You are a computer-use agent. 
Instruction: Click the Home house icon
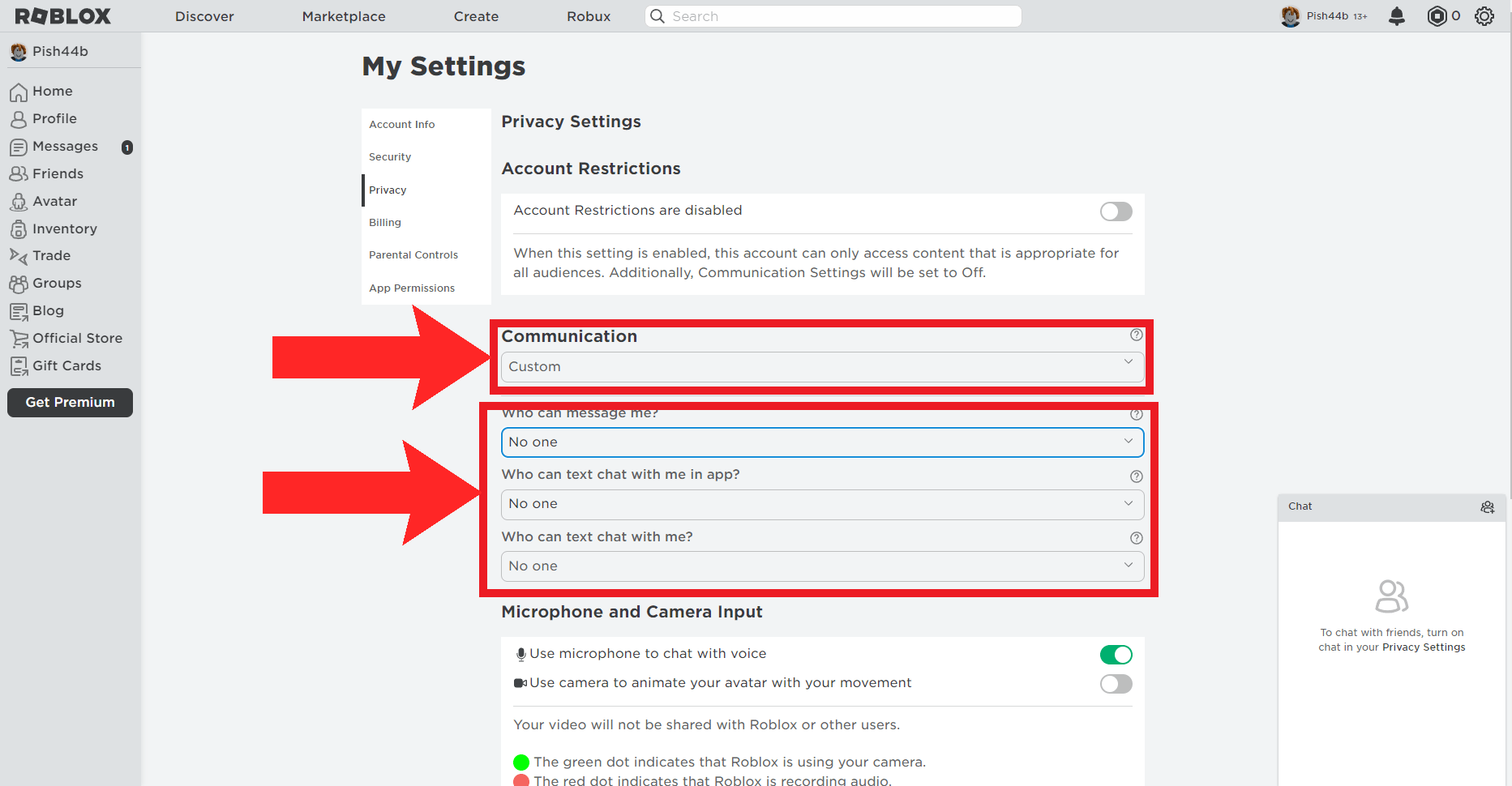[x=19, y=92]
